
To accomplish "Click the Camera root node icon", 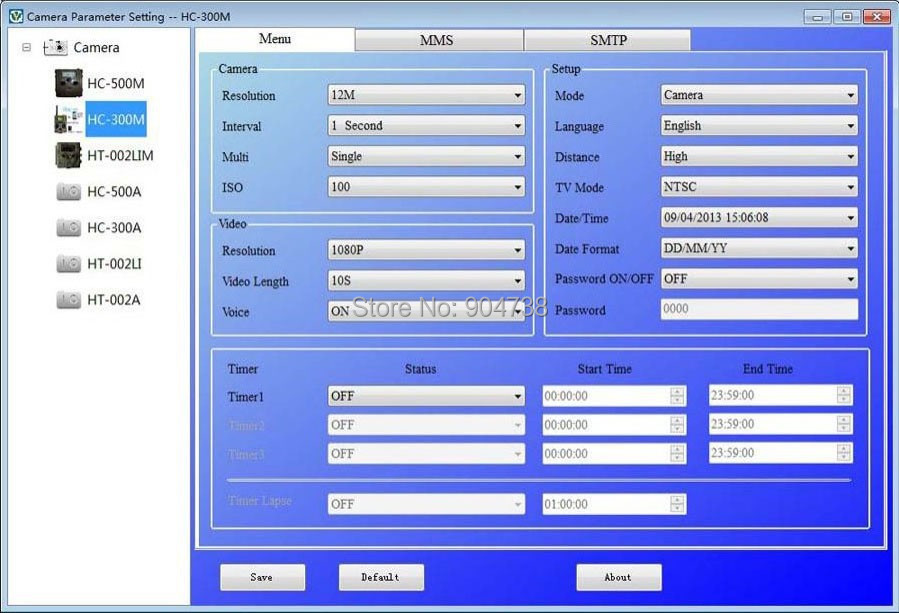I will [x=55, y=48].
